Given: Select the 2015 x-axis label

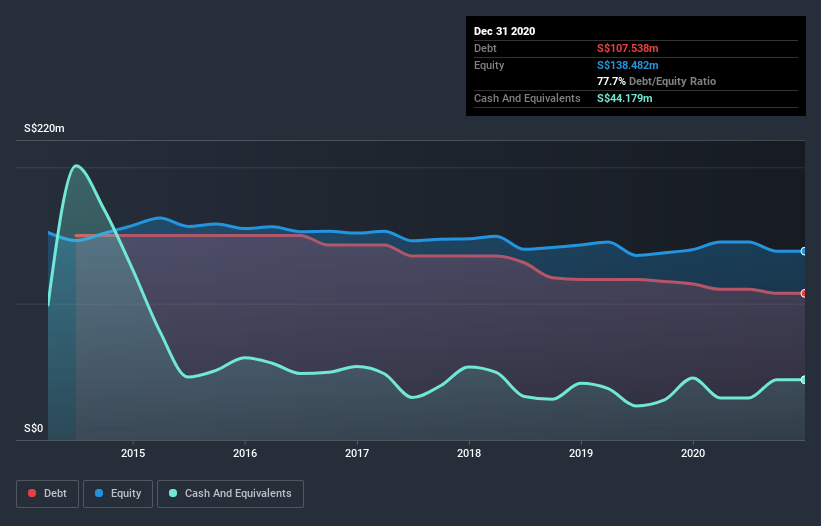Looking at the screenshot, I should (133, 453).
